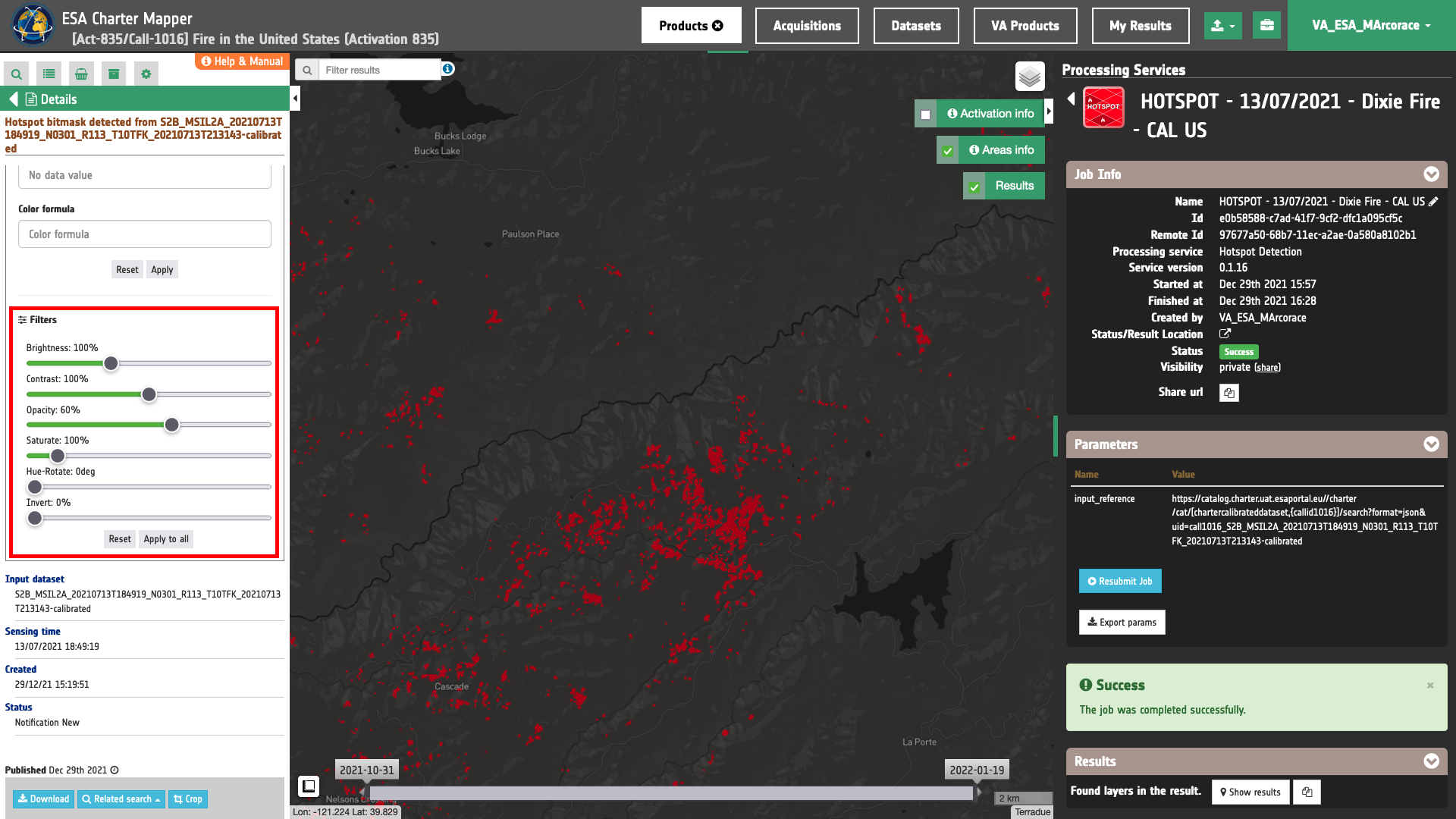Reset the image filters
The width and height of the screenshot is (1456, 819).
point(120,539)
